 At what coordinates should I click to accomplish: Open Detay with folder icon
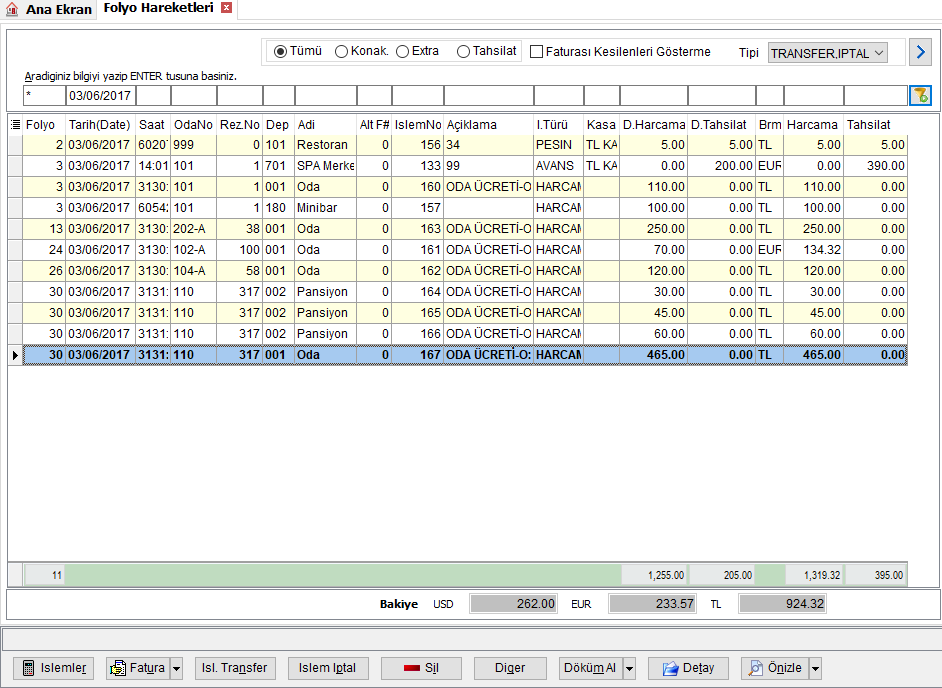[x=688, y=668]
